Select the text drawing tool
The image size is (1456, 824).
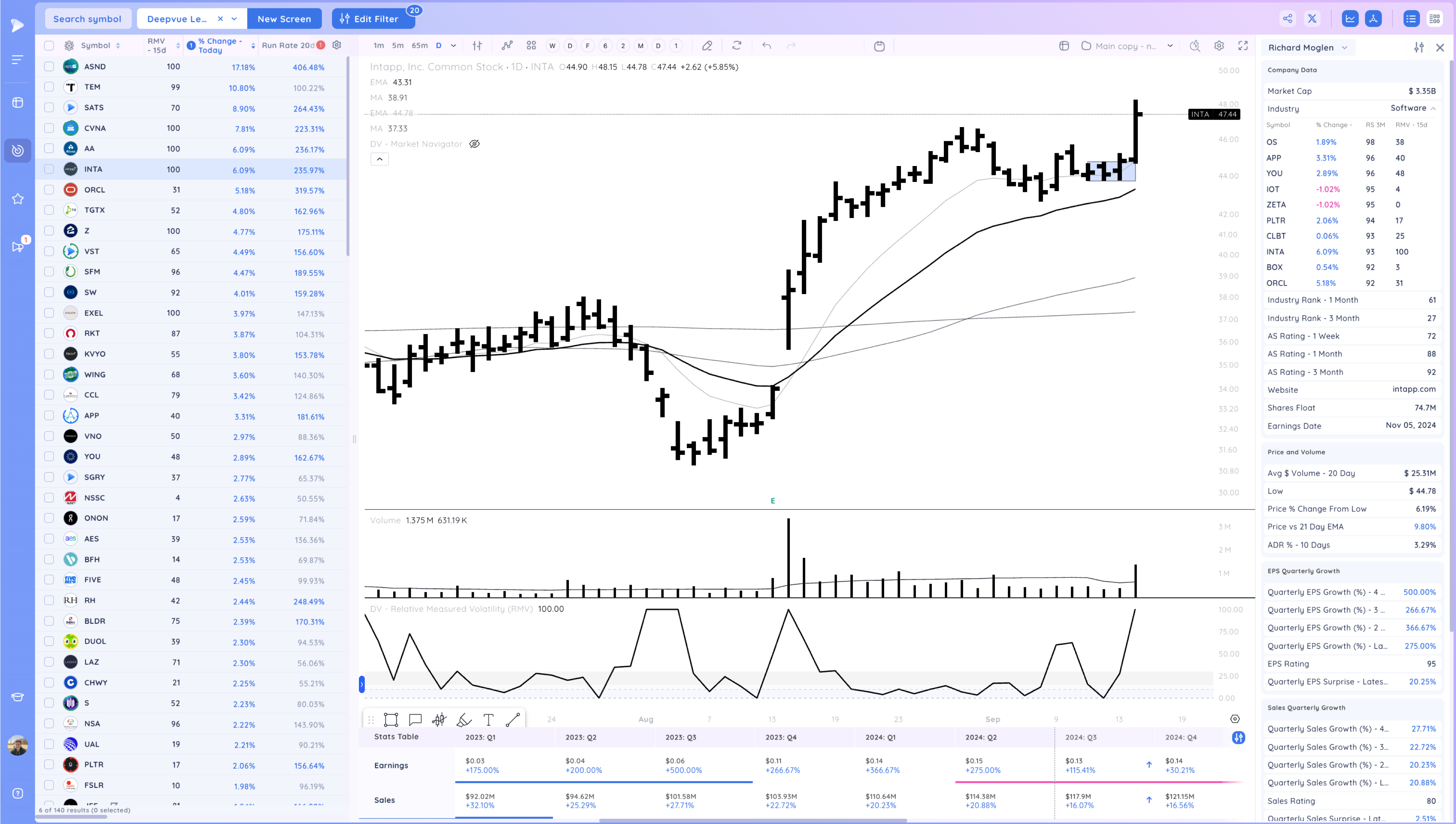point(488,719)
